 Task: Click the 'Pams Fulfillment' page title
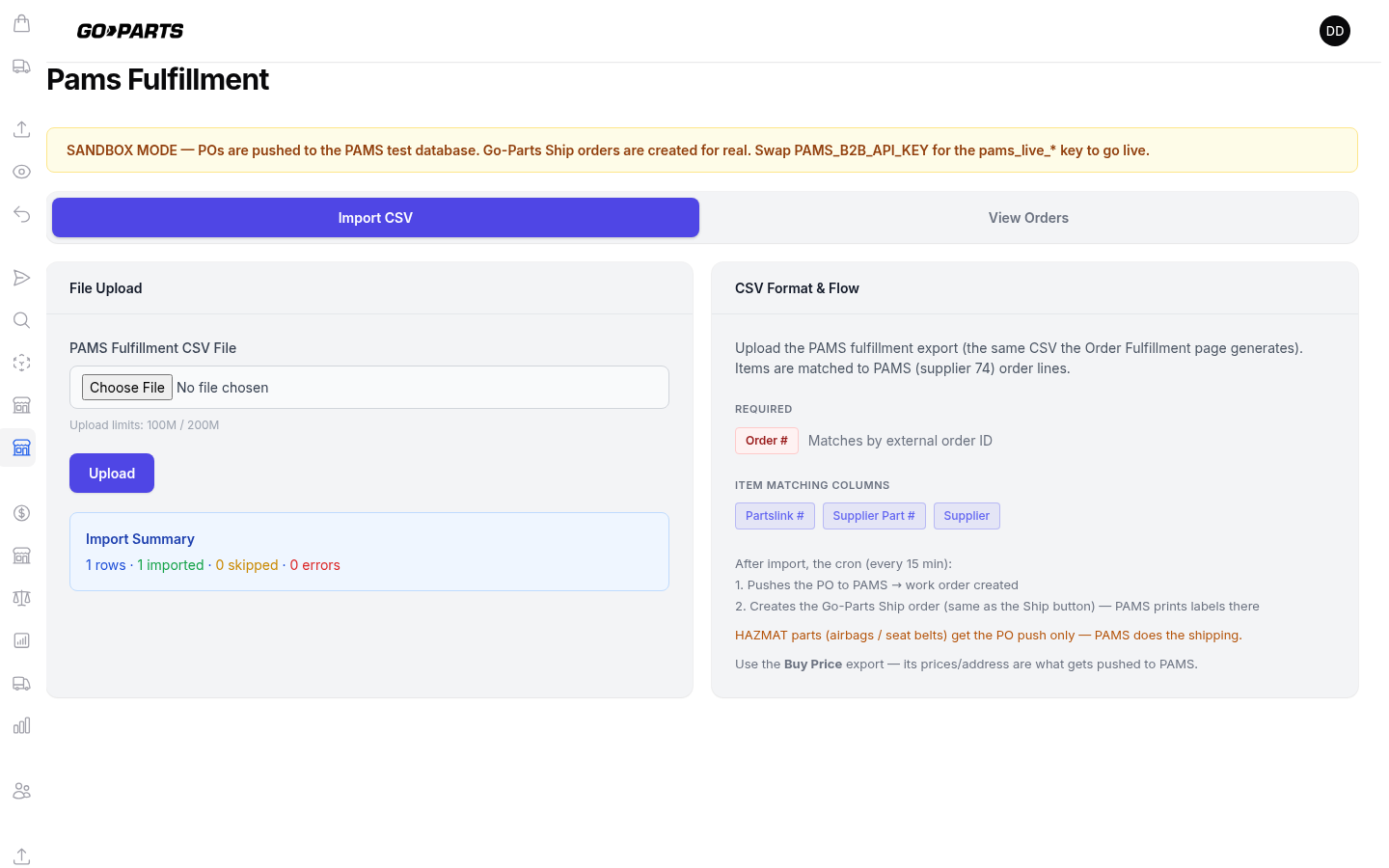point(158,79)
